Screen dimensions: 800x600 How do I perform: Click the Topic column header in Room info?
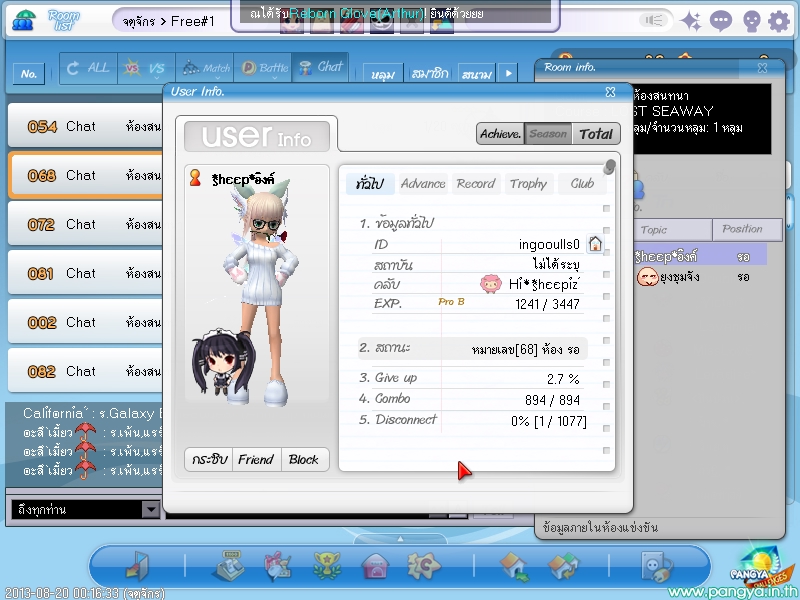pos(672,230)
